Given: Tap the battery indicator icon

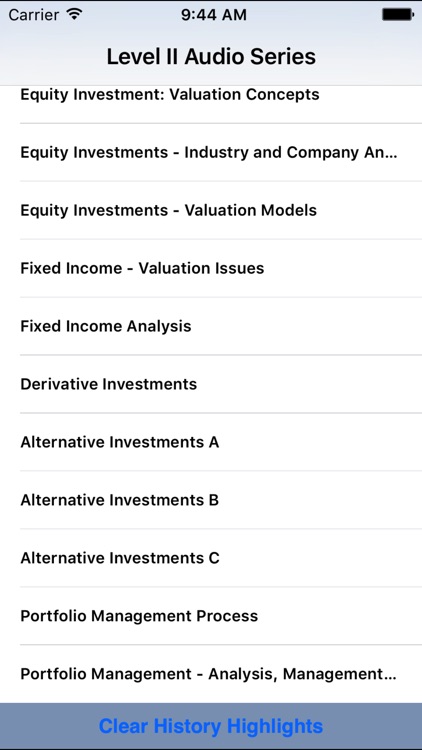Looking at the screenshot, I should 398,15.
